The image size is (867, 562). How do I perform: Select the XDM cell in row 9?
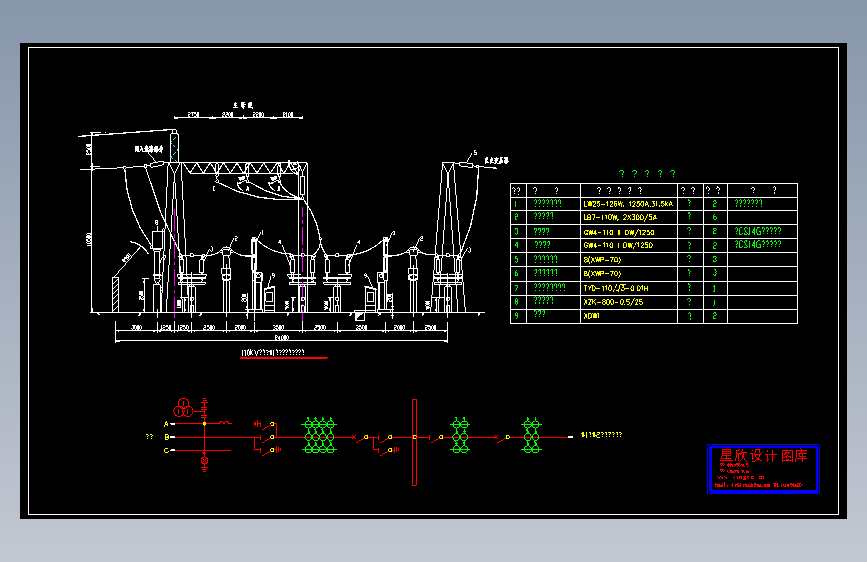629,316
